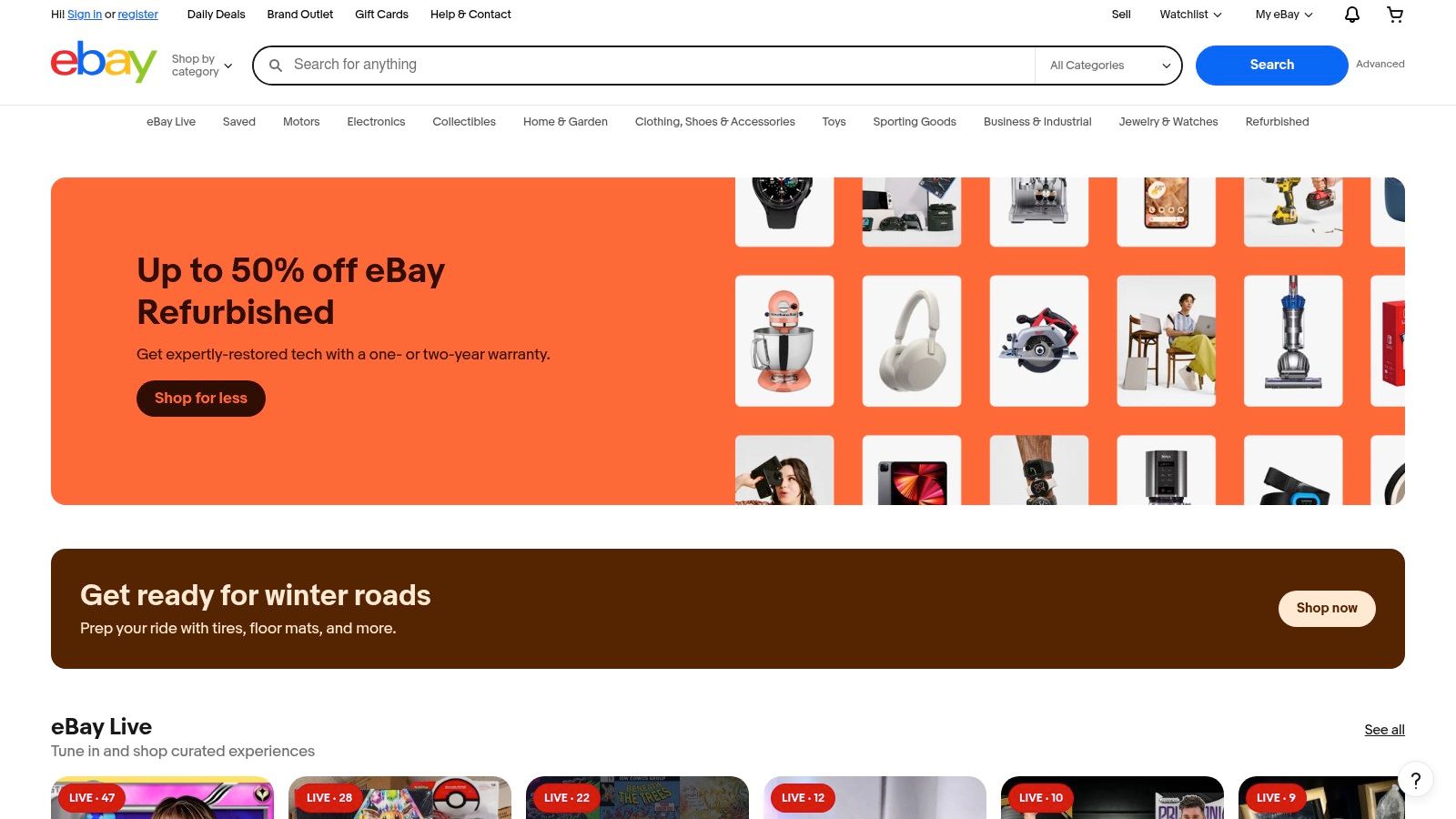Click the eBay logo

pyautogui.click(x=104, y=63)
